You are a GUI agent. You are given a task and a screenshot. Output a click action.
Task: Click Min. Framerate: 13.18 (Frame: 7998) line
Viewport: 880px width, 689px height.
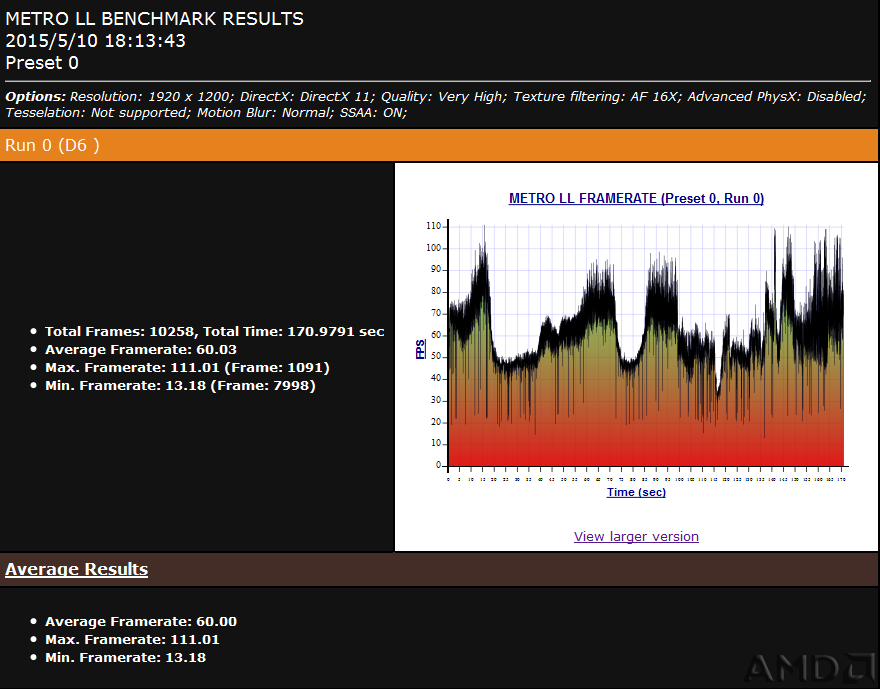(x=180, y=385)
